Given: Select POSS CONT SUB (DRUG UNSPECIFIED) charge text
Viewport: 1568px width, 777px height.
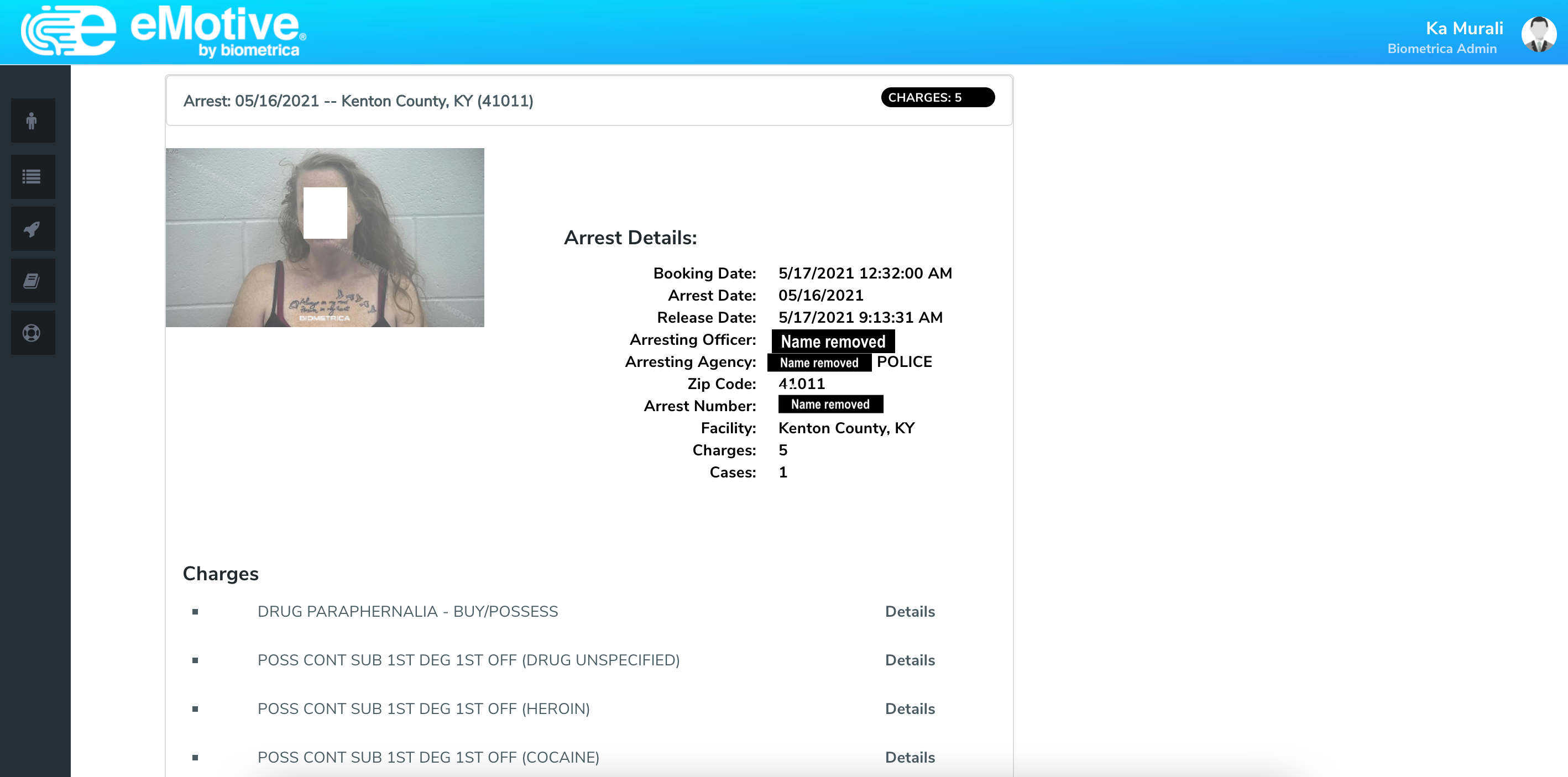Looking at the screenshot, I should [468, 660].
